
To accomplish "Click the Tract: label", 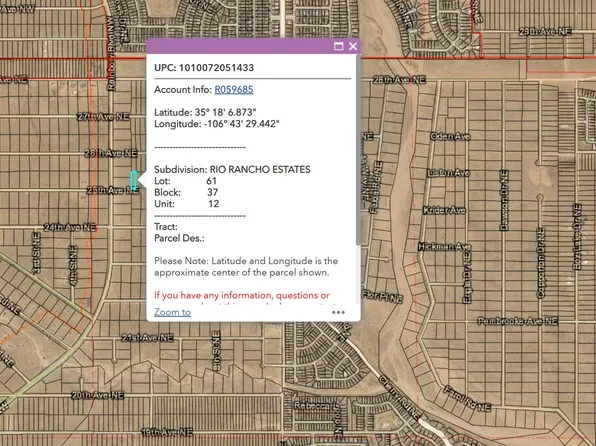I will (x=166, y=227).
